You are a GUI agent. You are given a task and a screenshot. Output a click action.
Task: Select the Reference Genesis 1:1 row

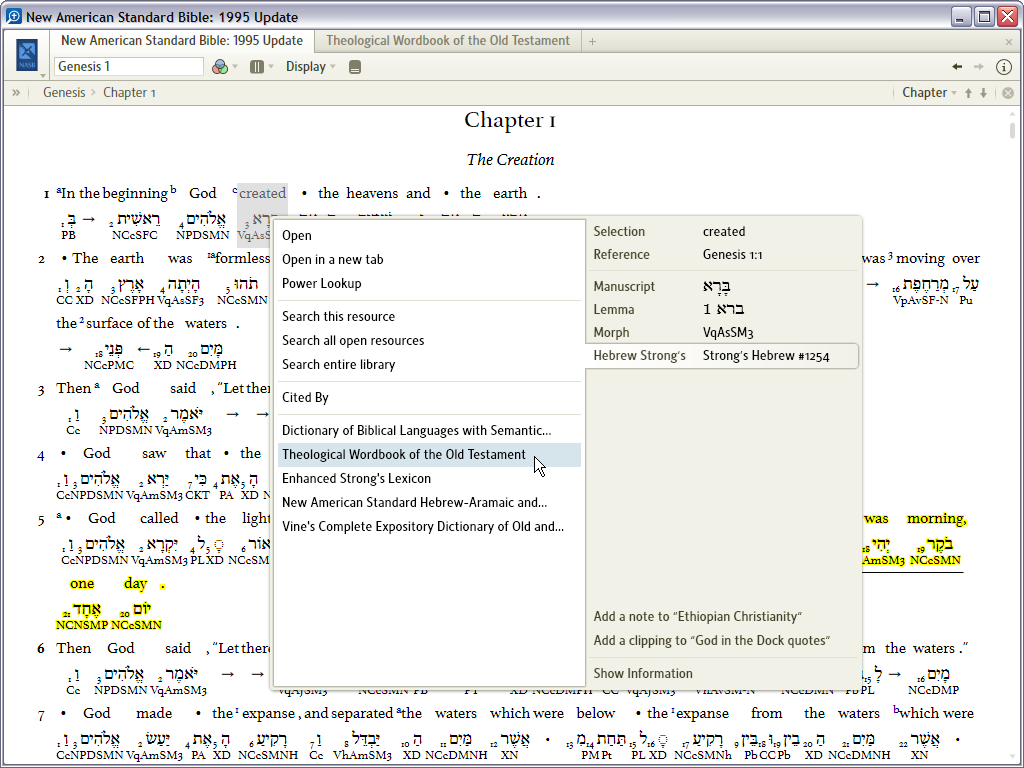(x=722, y=255)
